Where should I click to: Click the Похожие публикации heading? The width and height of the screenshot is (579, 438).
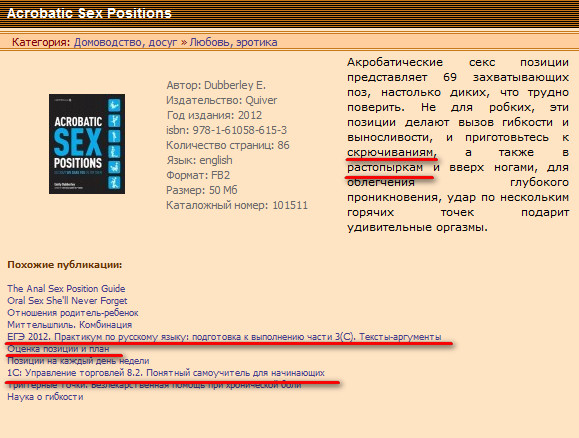click(x=65, y=265)
